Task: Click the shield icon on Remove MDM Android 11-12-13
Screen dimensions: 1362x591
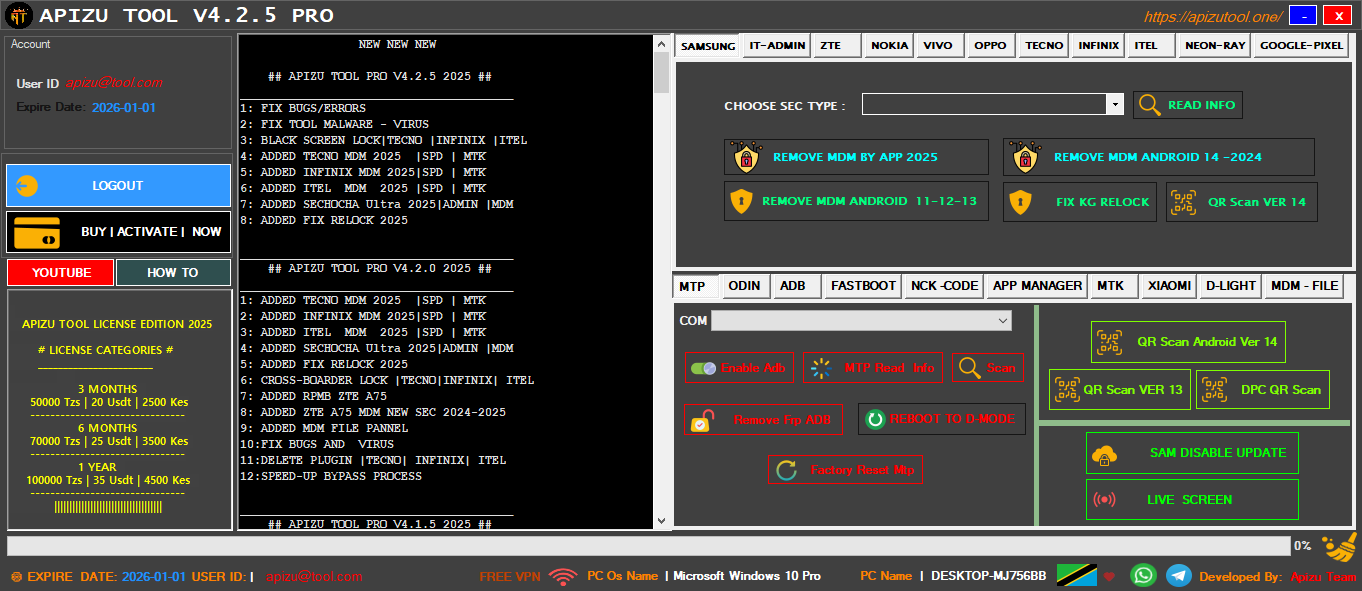Action: [740, 201]
